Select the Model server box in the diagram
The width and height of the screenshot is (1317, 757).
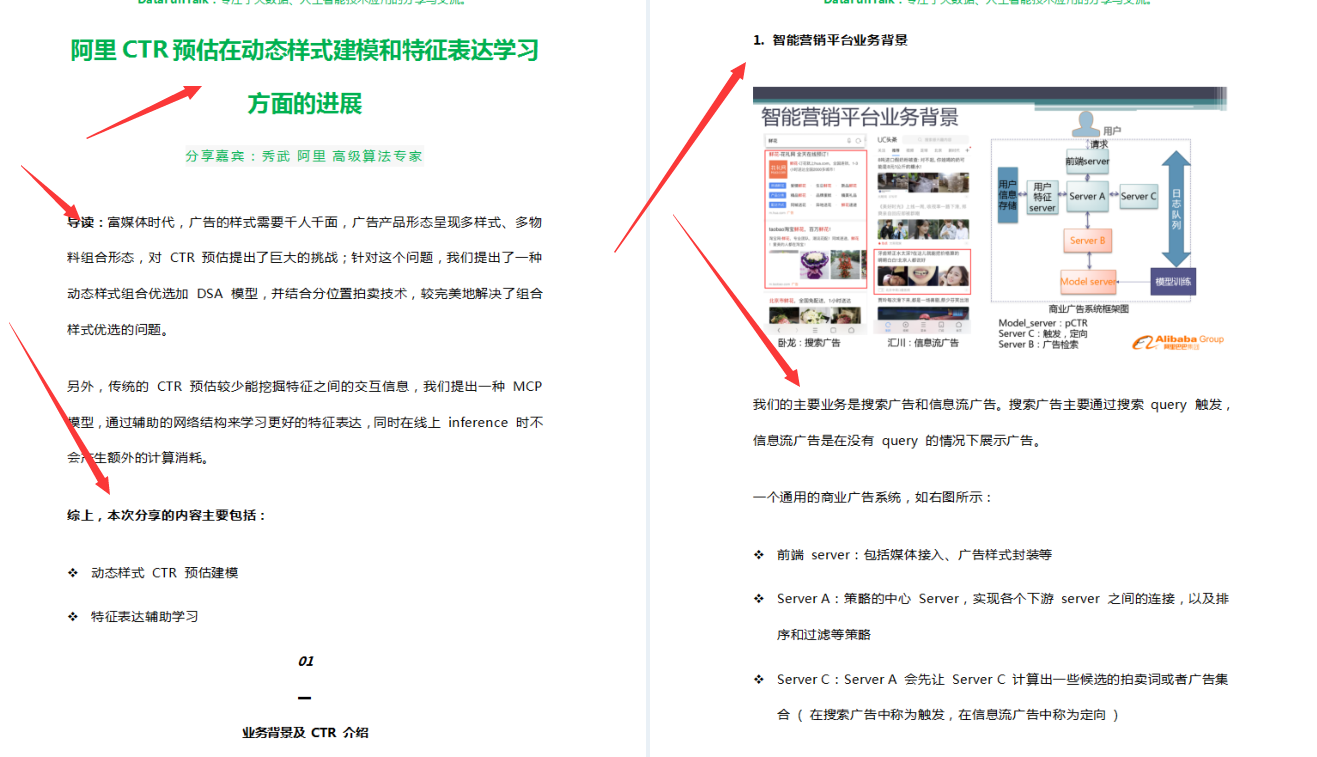point(1088,282)
